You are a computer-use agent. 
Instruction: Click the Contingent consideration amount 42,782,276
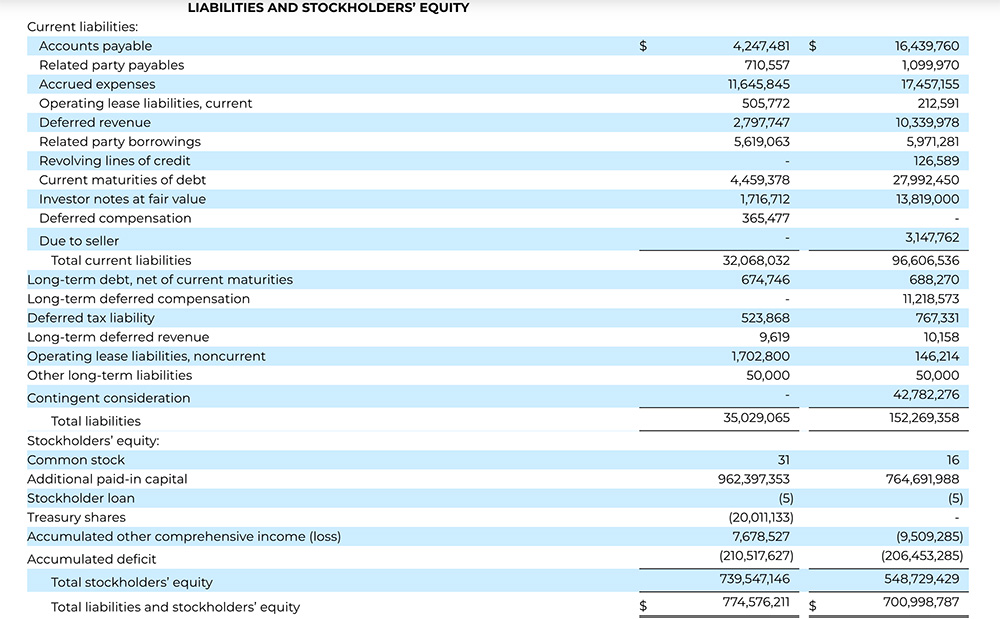926,395
